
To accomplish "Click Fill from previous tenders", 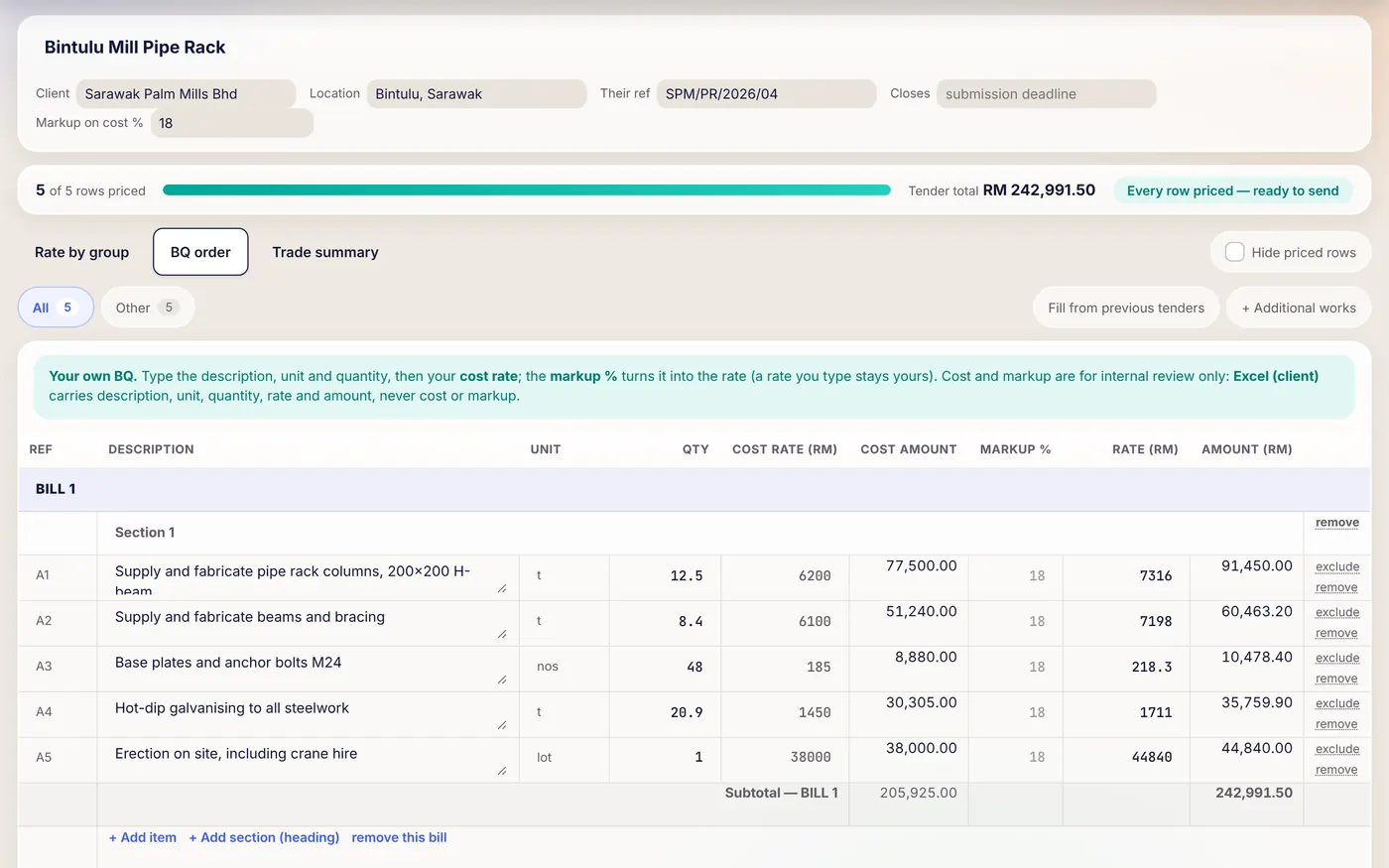I will pyautogui.click(x=1126, y=308).
